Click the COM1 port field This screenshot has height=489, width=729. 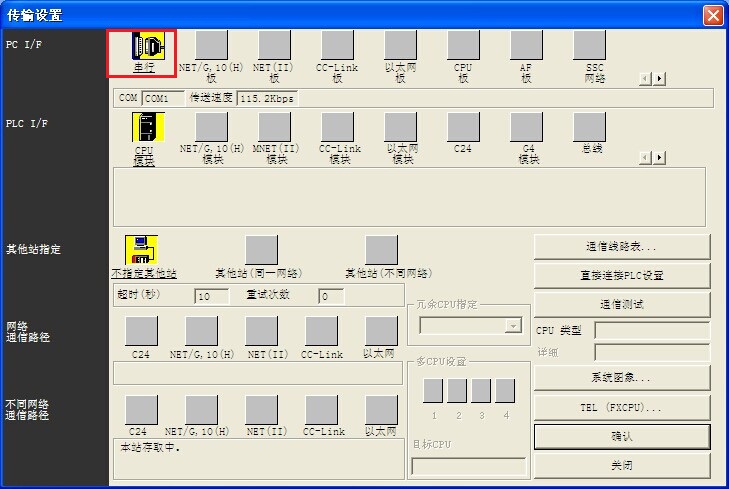(163, 98)
